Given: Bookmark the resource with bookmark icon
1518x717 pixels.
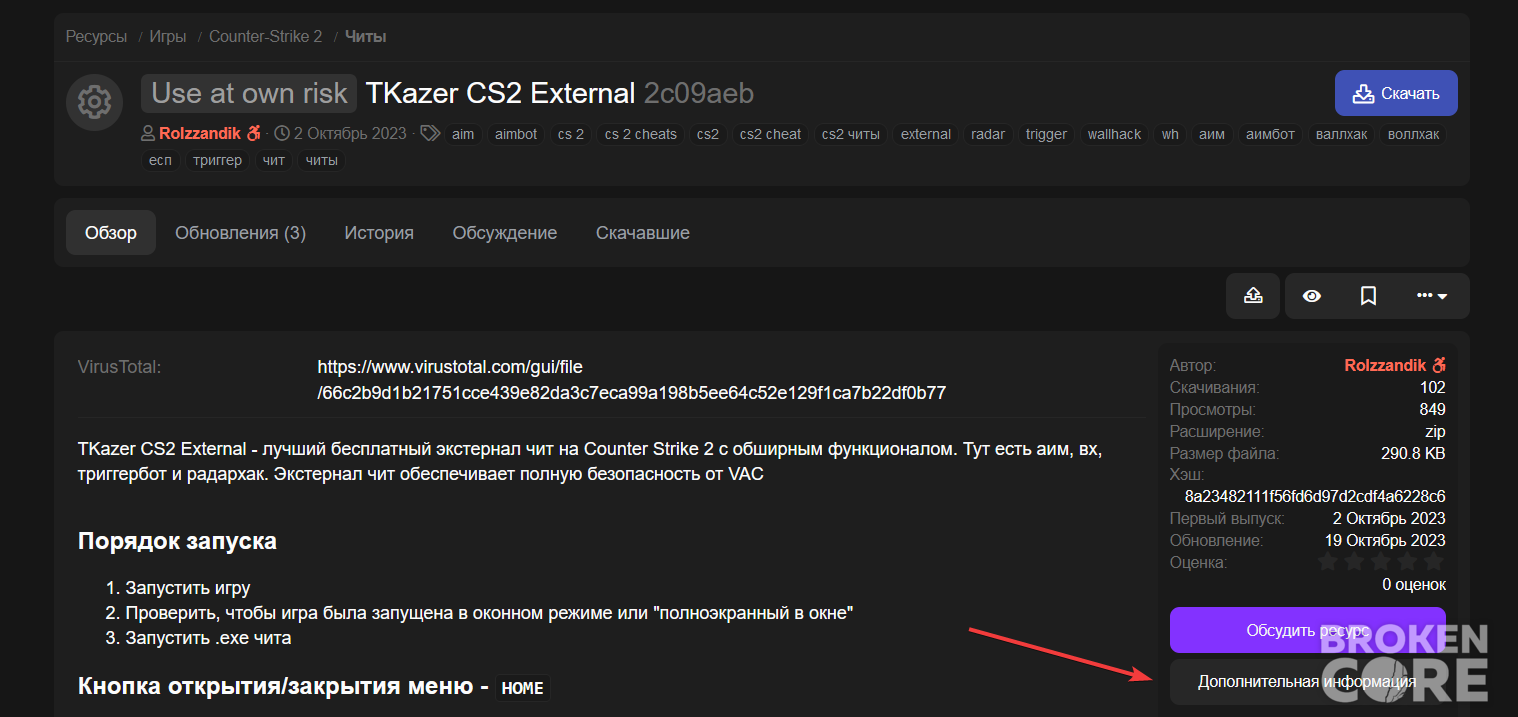Looking at the screenshot, I should [x=1369, y=296].
